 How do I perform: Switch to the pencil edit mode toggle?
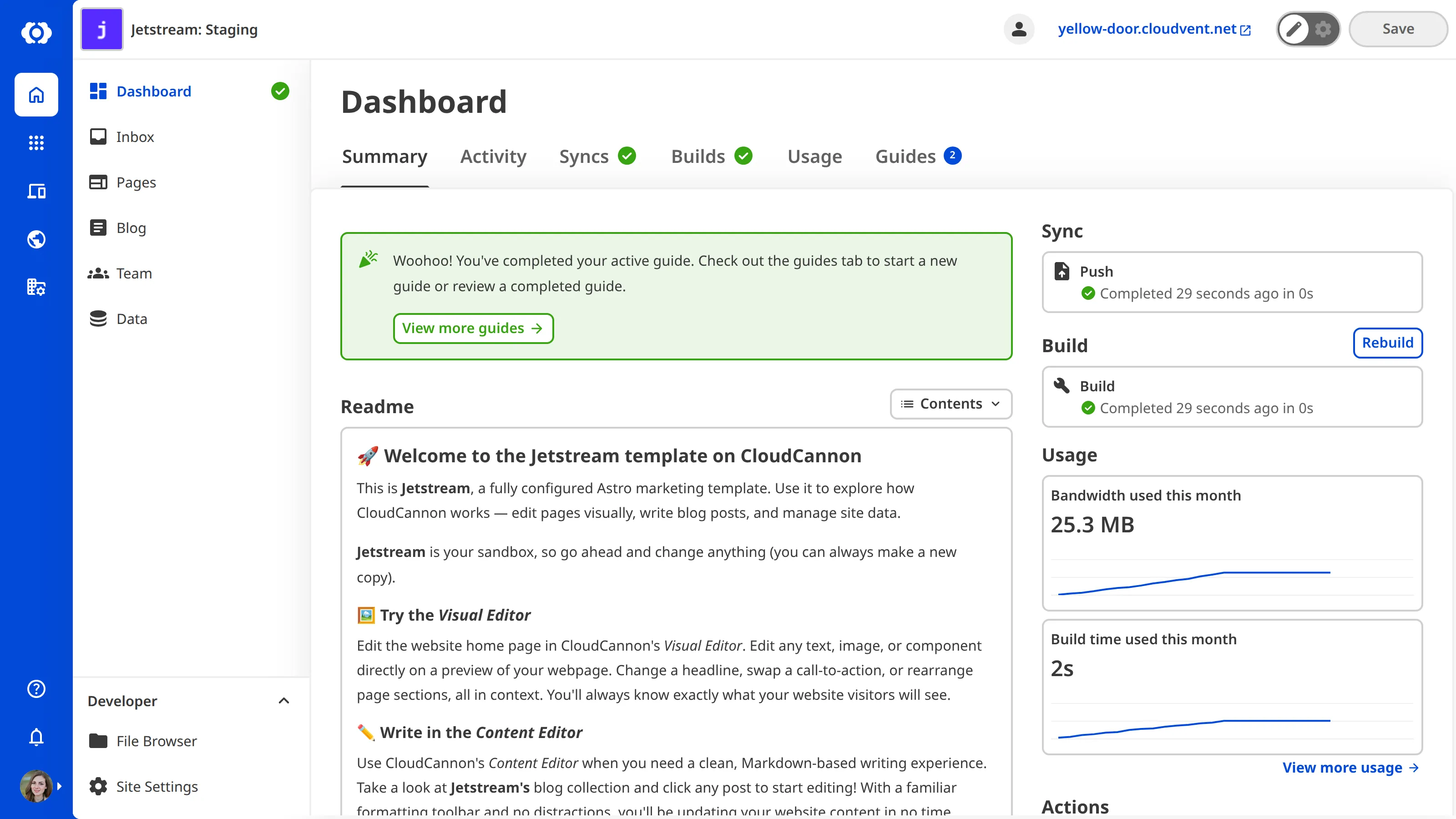(1294, 29)
